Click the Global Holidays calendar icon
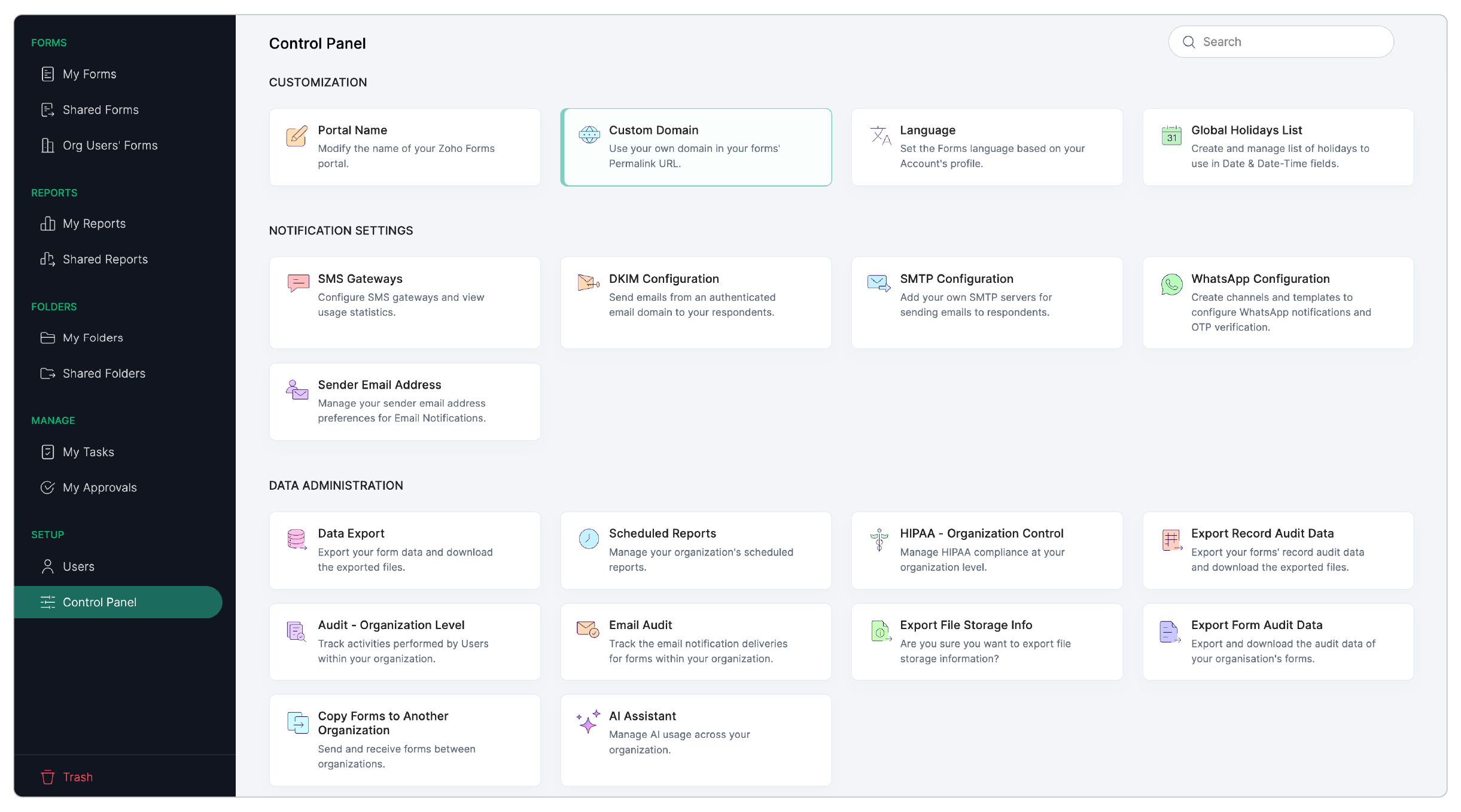 [1171, 136]
